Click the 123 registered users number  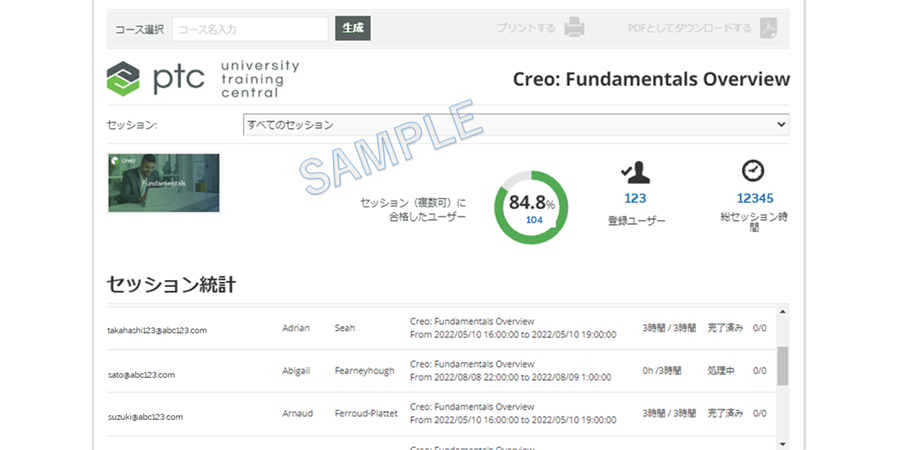click(x=635, y=199)
